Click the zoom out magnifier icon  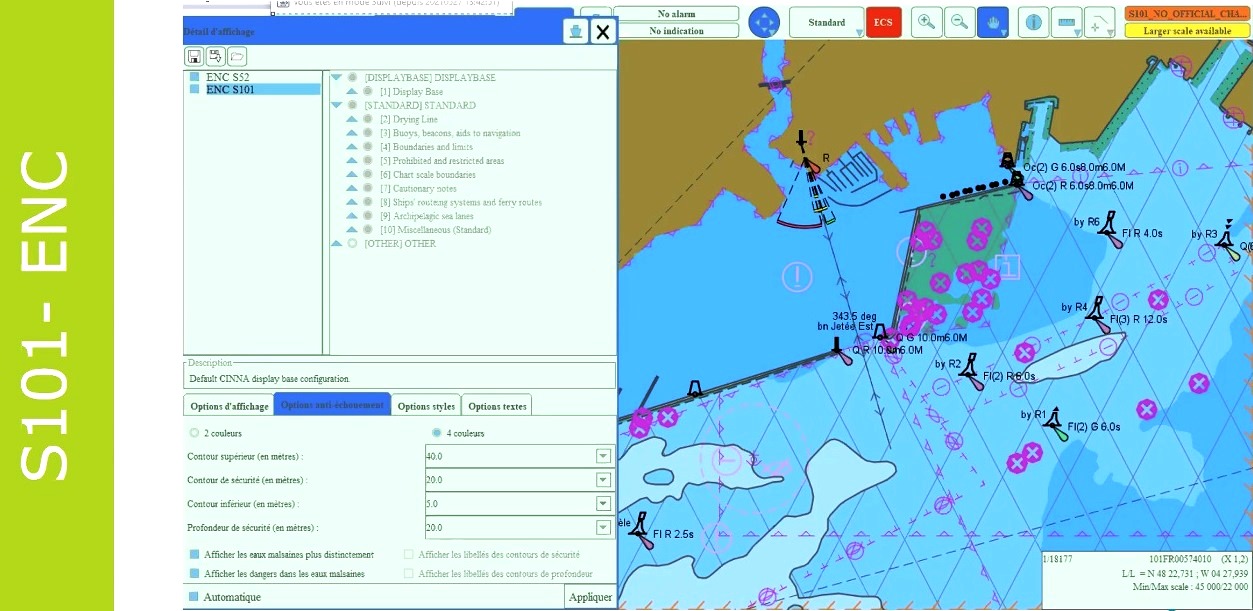[959, 22]
